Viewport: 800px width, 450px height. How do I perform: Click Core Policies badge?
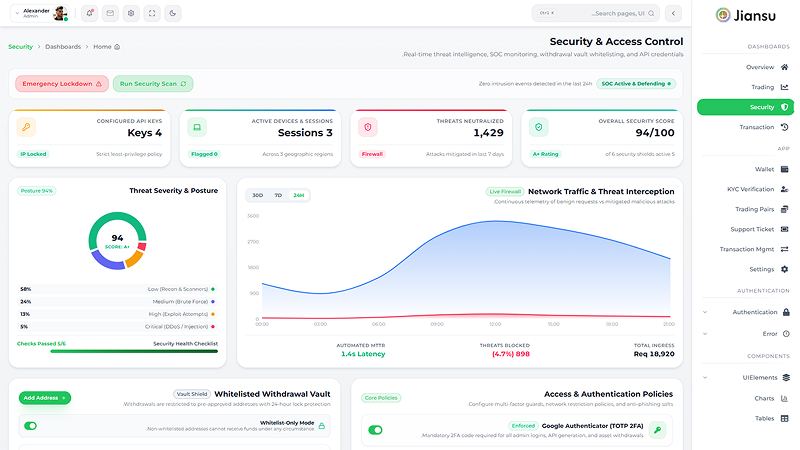pyautogui.click(x=381, y=398)
